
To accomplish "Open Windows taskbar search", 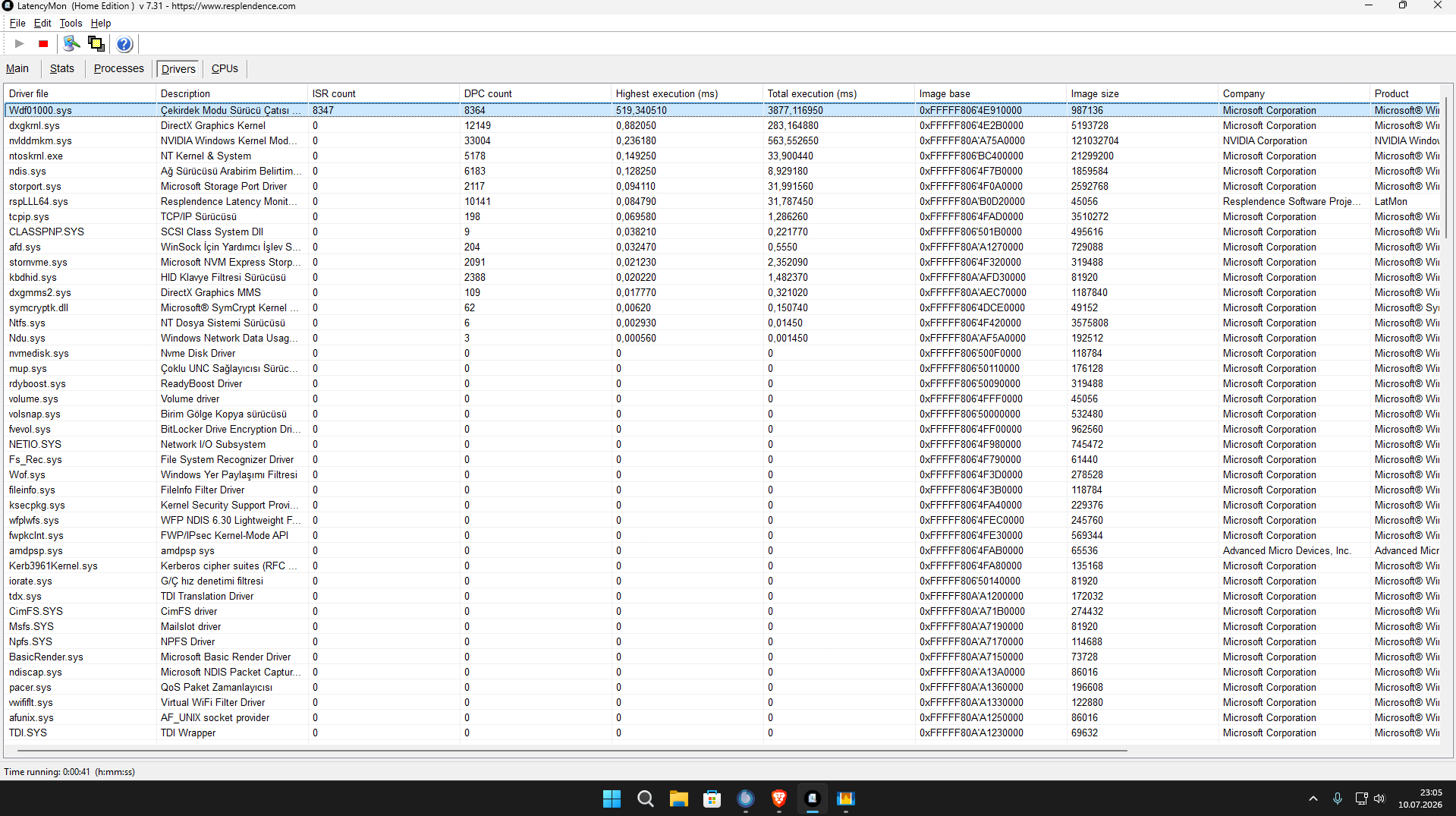I will pyautogui.click(x=645, y=799).
